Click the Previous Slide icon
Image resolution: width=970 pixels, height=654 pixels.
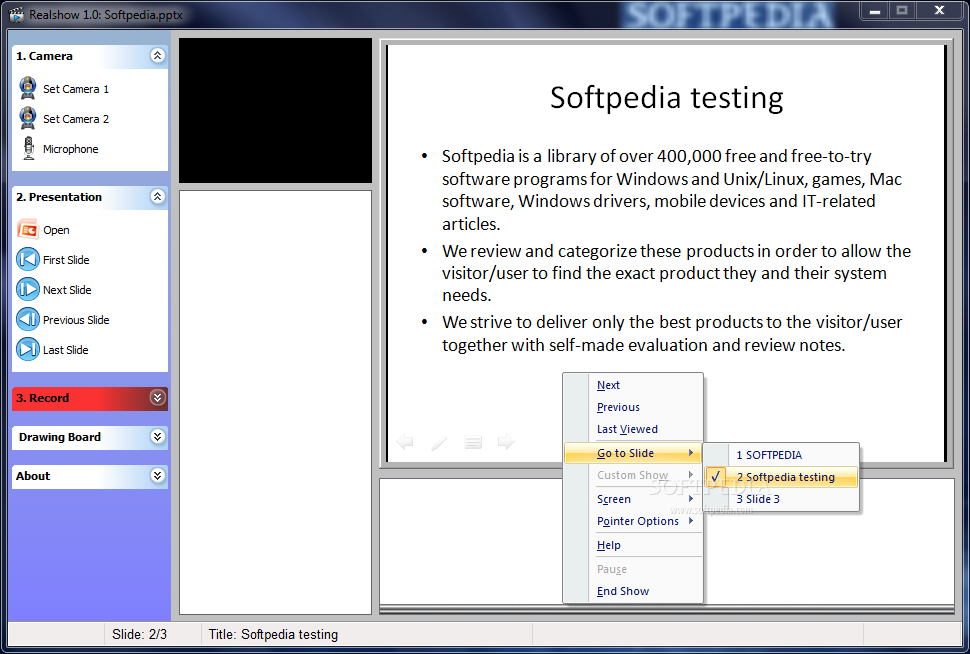tap(28, 319)
